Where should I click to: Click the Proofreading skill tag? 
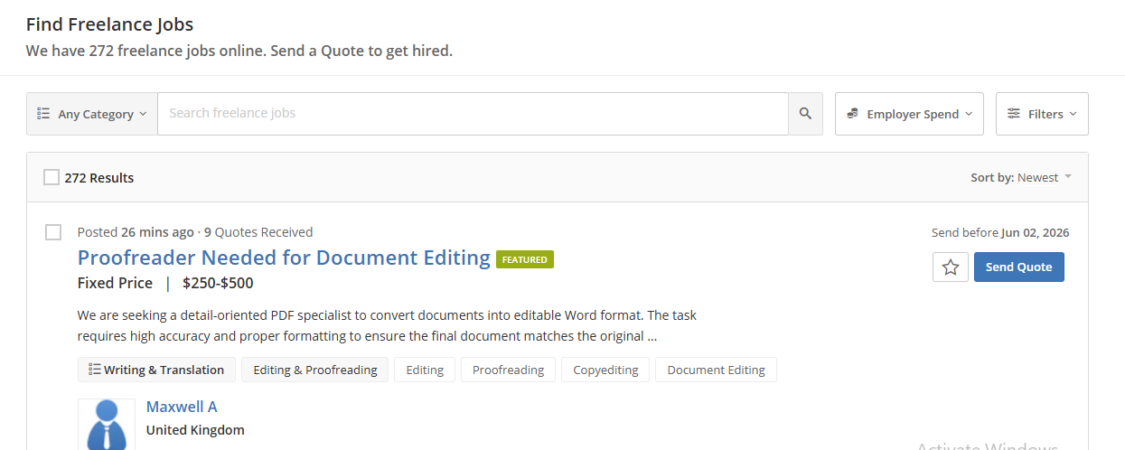[508, 370]
